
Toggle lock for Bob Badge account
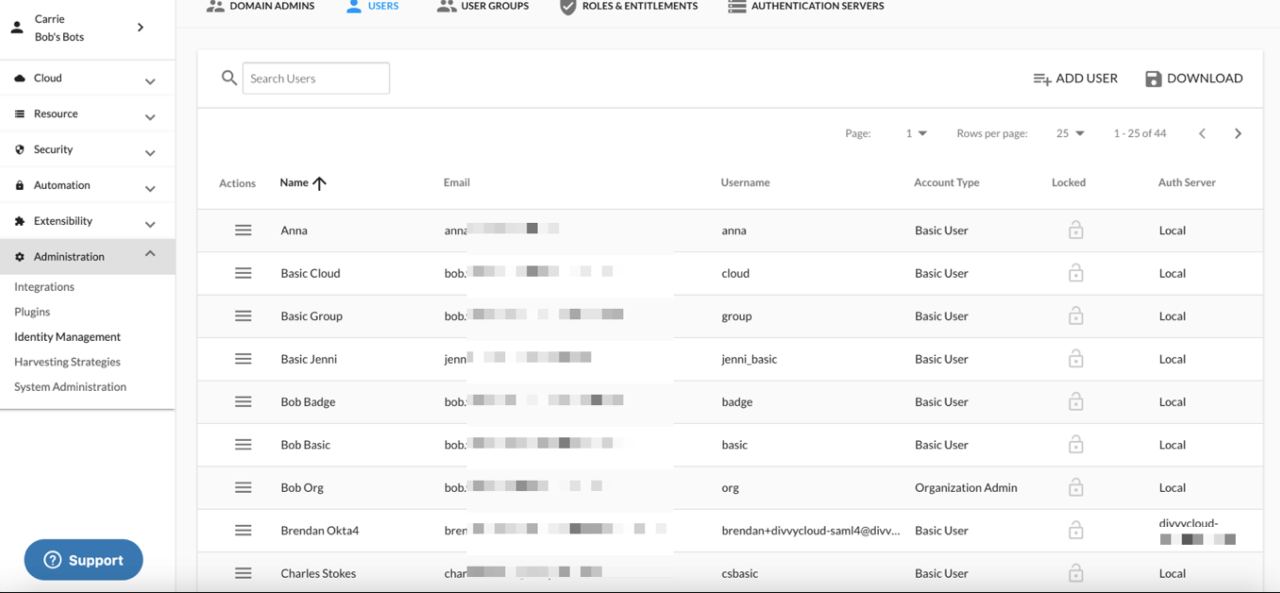(x=1076, y=402)
